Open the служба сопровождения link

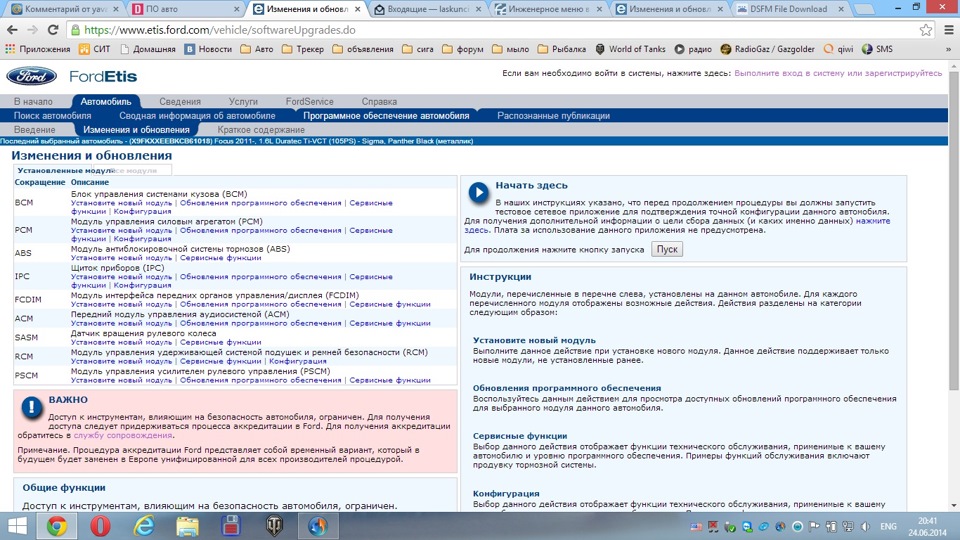[122, 435]
